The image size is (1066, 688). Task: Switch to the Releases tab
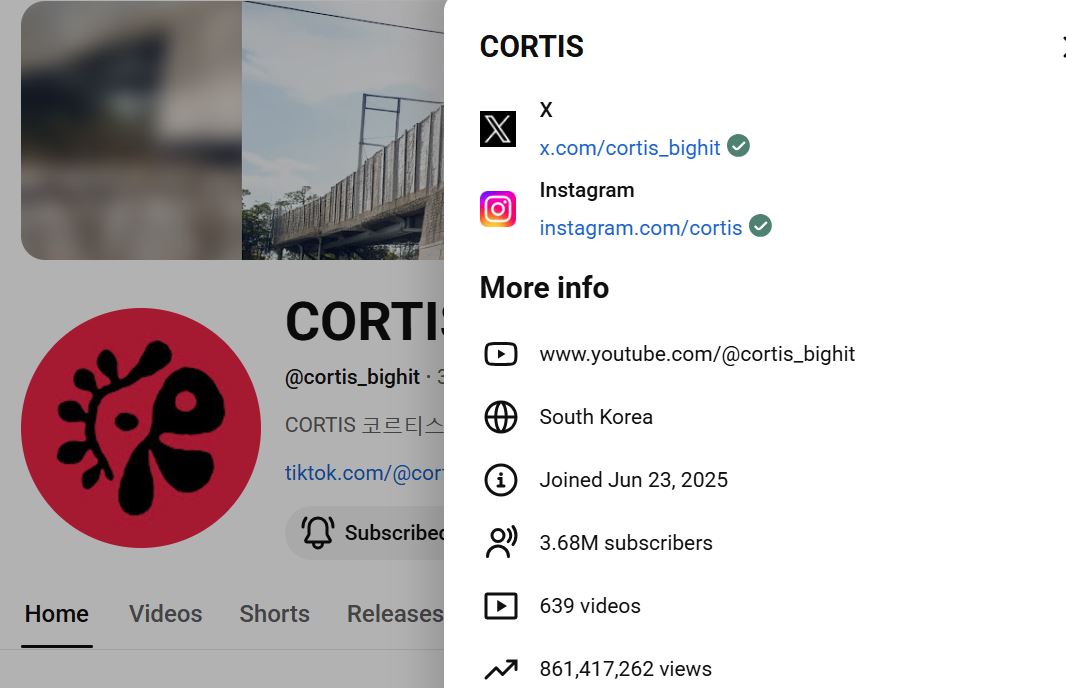(395, 614)
